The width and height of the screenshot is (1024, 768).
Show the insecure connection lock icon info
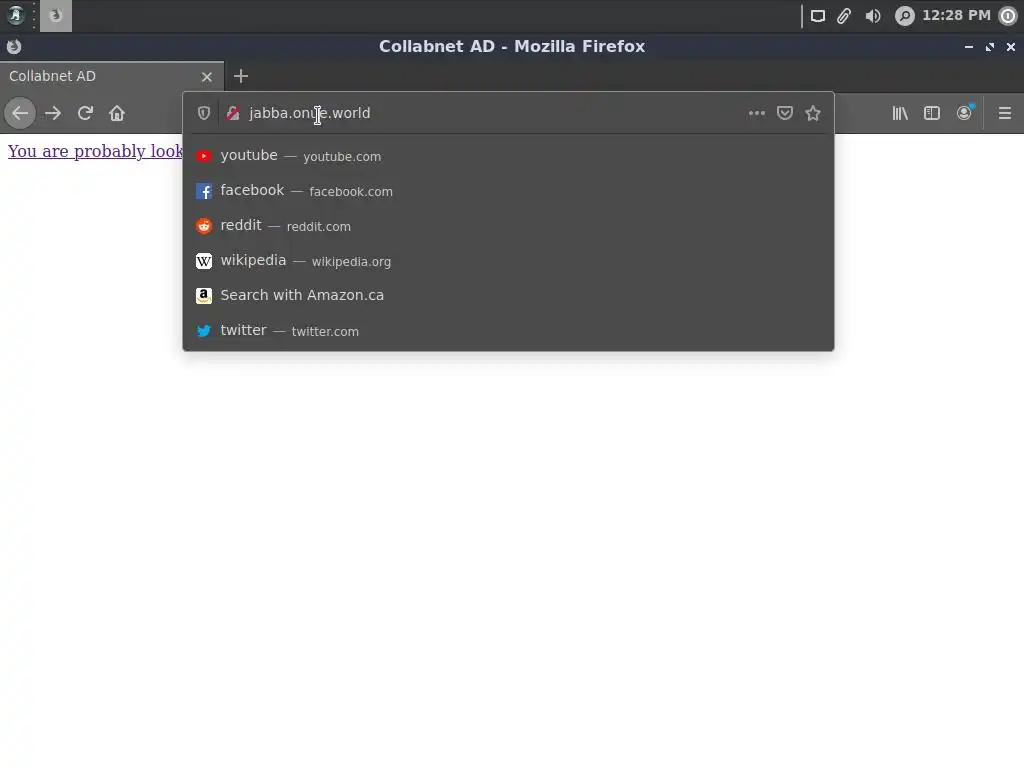tap(233, 113)
